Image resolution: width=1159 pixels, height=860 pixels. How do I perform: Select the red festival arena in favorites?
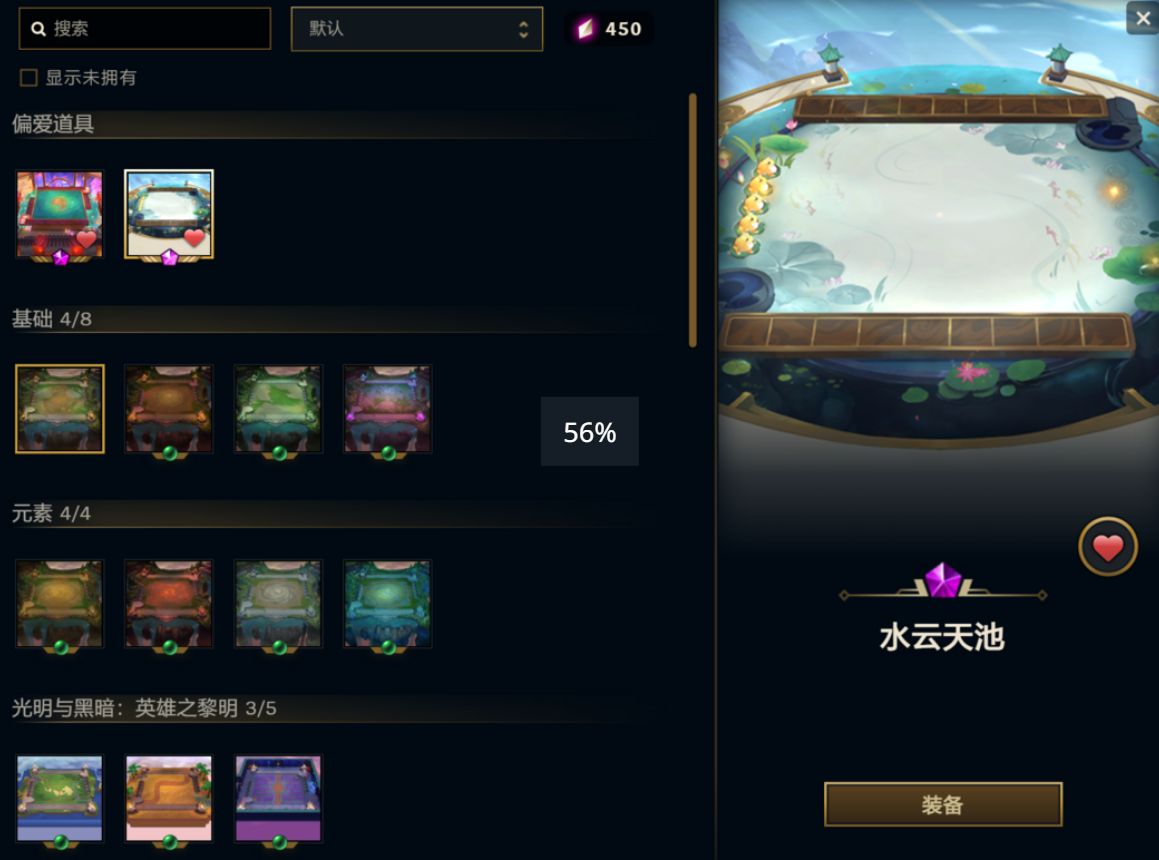click(x=60, y=214)
